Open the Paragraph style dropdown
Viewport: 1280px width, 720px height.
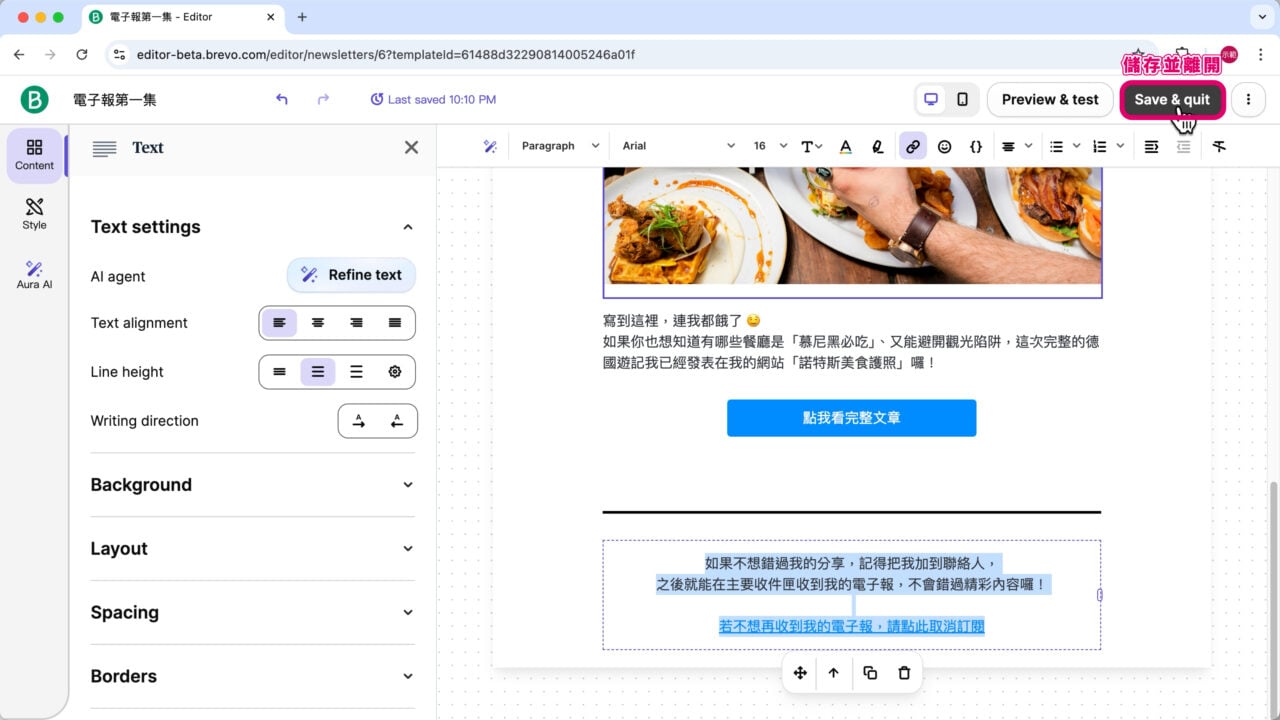(558, 146)
